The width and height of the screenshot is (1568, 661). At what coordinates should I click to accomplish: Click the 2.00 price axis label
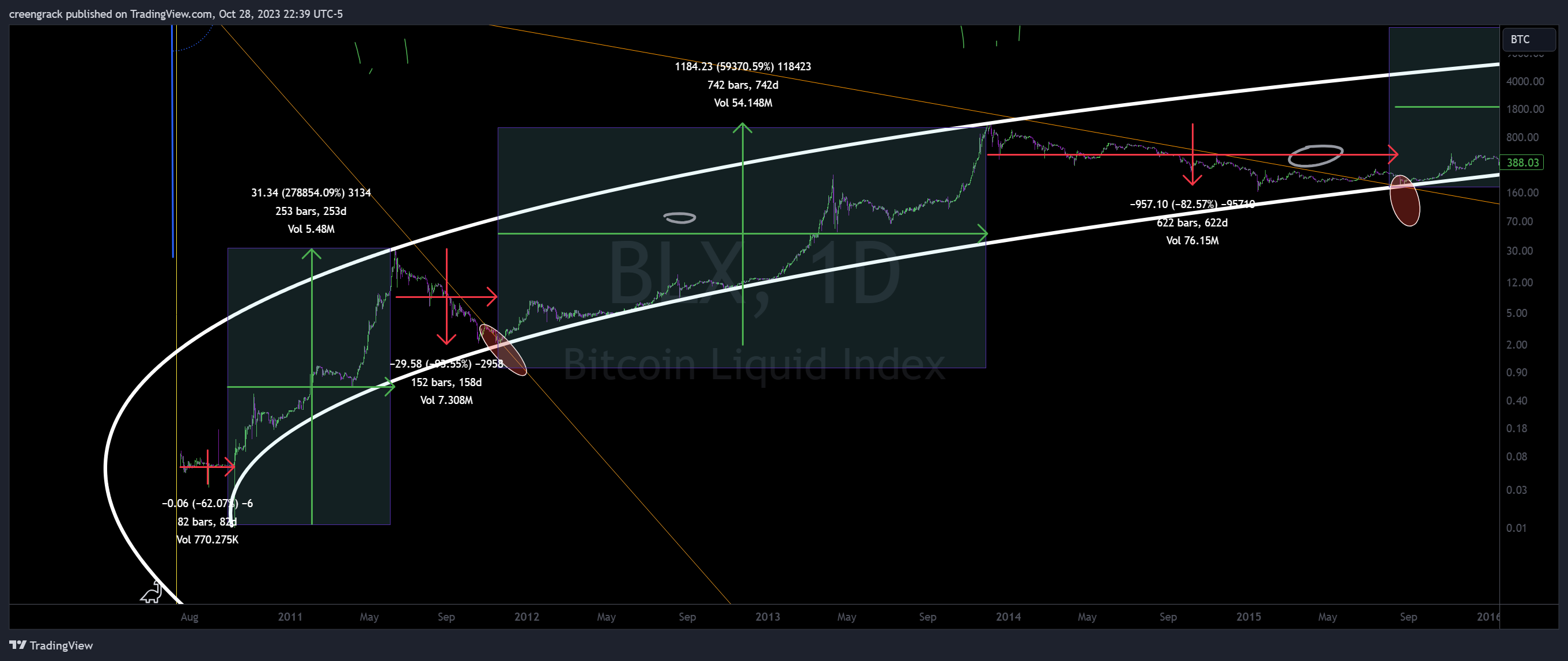(x=1517, y=344)
